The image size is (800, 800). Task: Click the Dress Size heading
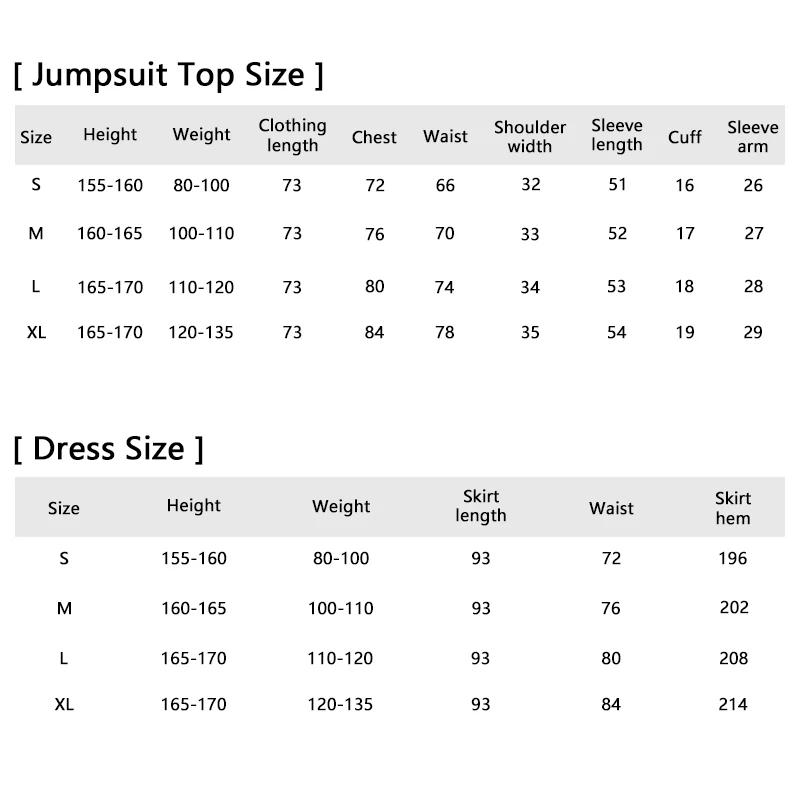click(109, 448)
